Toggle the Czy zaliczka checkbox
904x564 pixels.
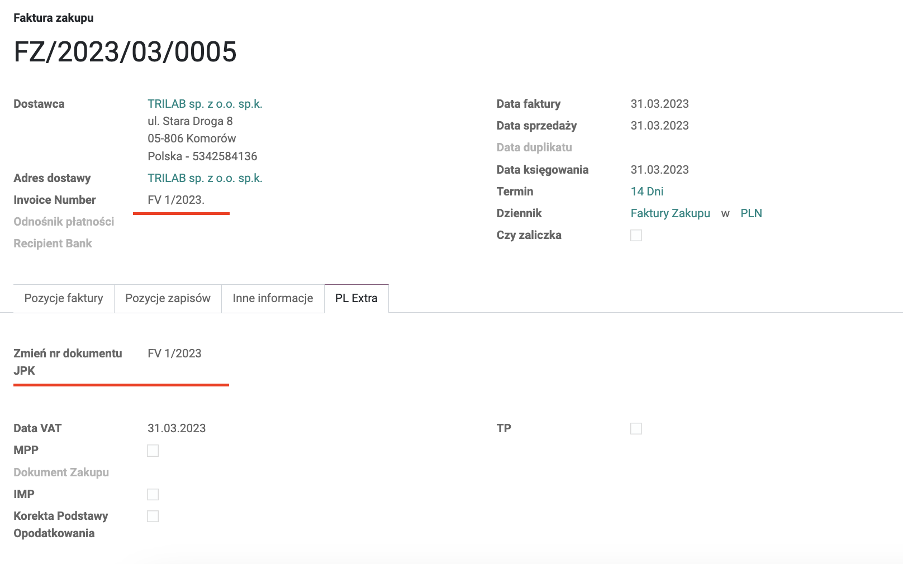(x=636, y=235)
